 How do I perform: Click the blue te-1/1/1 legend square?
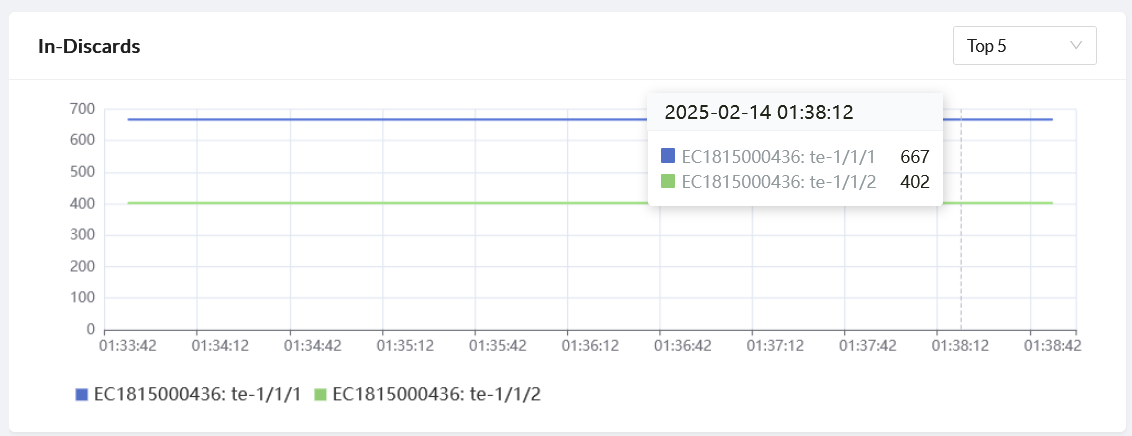pos(82,395)
